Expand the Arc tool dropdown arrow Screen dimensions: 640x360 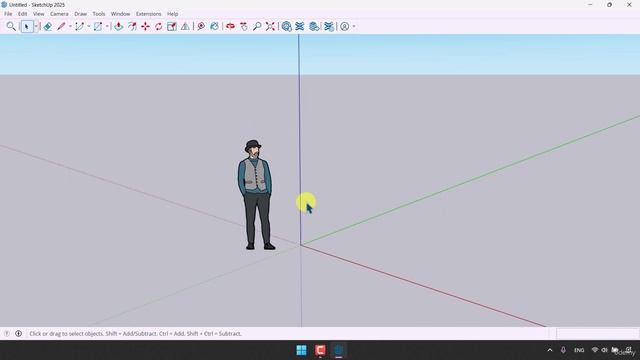pyautogui.click(x=89, y=27)
